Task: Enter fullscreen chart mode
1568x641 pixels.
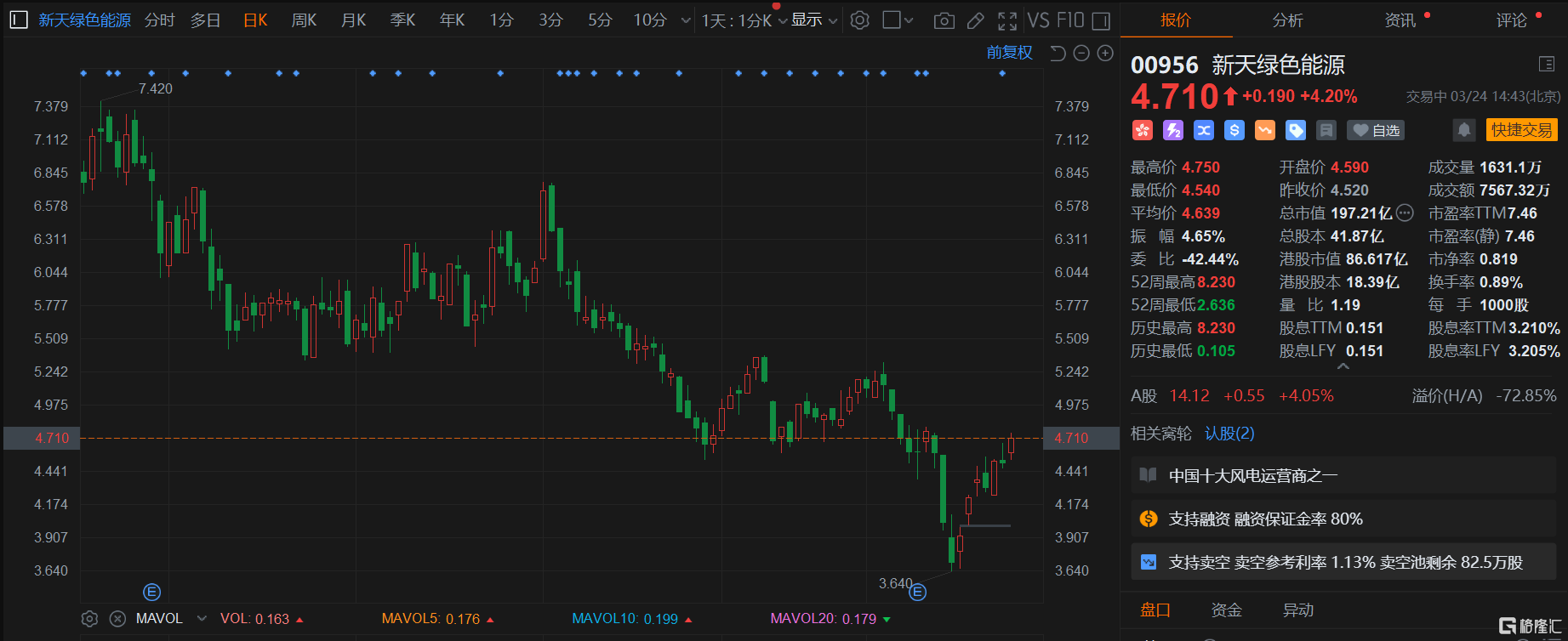Action: coord(1007,20)
